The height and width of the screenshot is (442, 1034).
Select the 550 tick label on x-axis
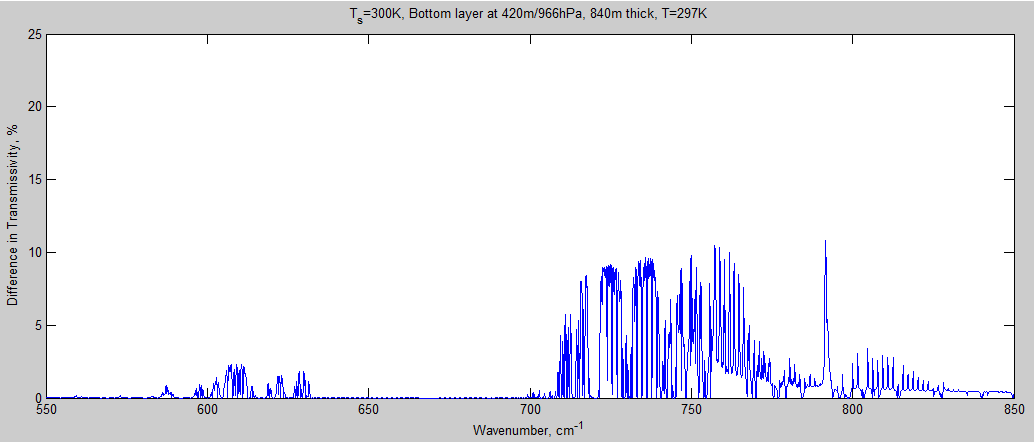pyautogui.click(x=46, y=410)
